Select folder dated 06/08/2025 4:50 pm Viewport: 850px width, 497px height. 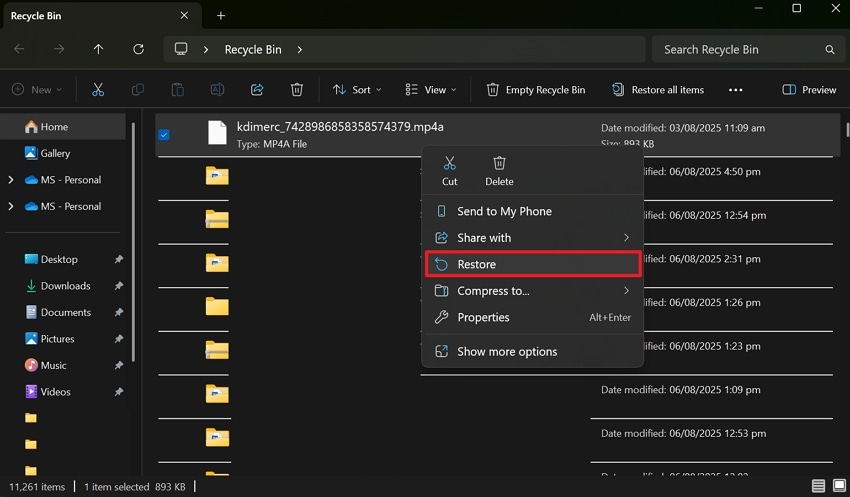tap(217, 176)
